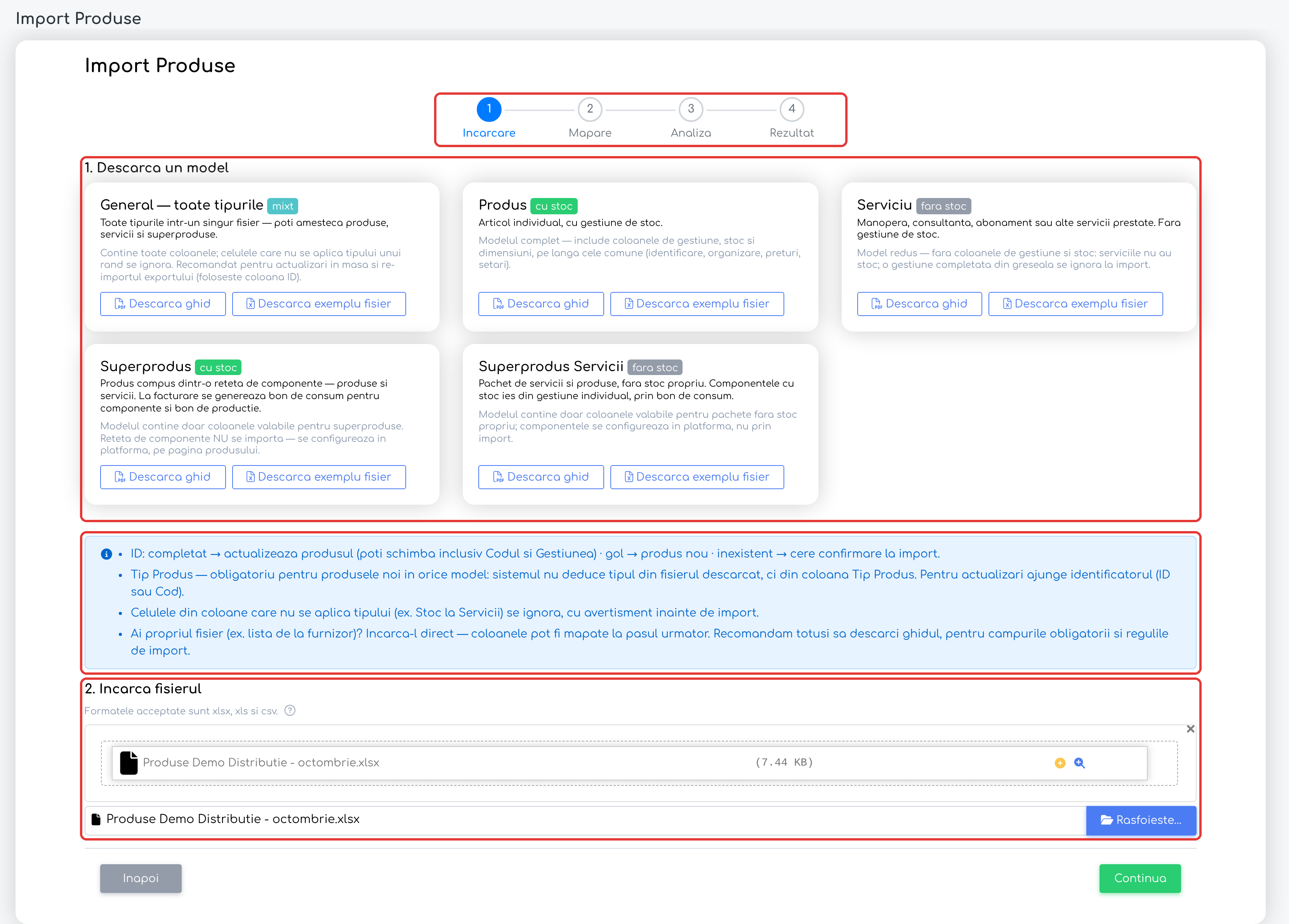This screenshot has height=924, width=1289.
Task: Click the uploaded file preview row
Action: pyautogui.click(x=629, y=762)
